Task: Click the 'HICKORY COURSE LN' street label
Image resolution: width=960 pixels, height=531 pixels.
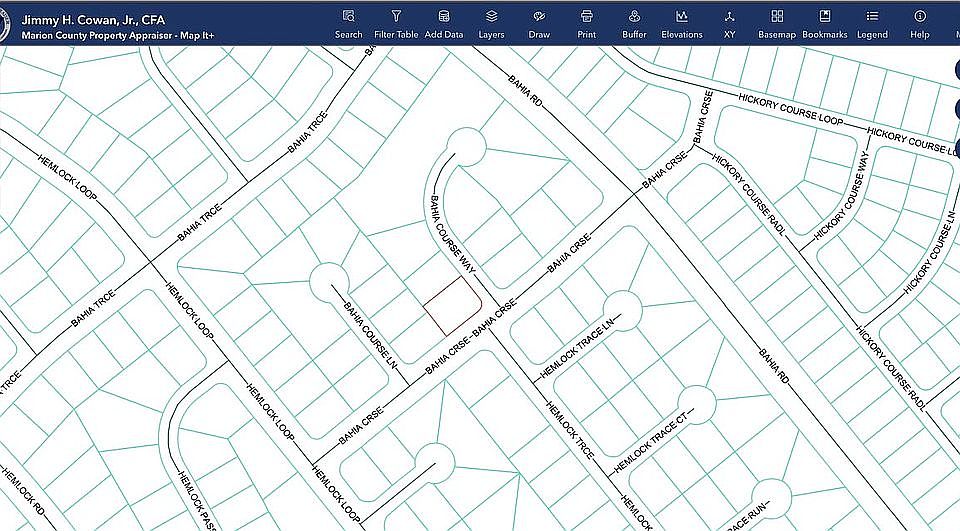Action: click(929, 252)
